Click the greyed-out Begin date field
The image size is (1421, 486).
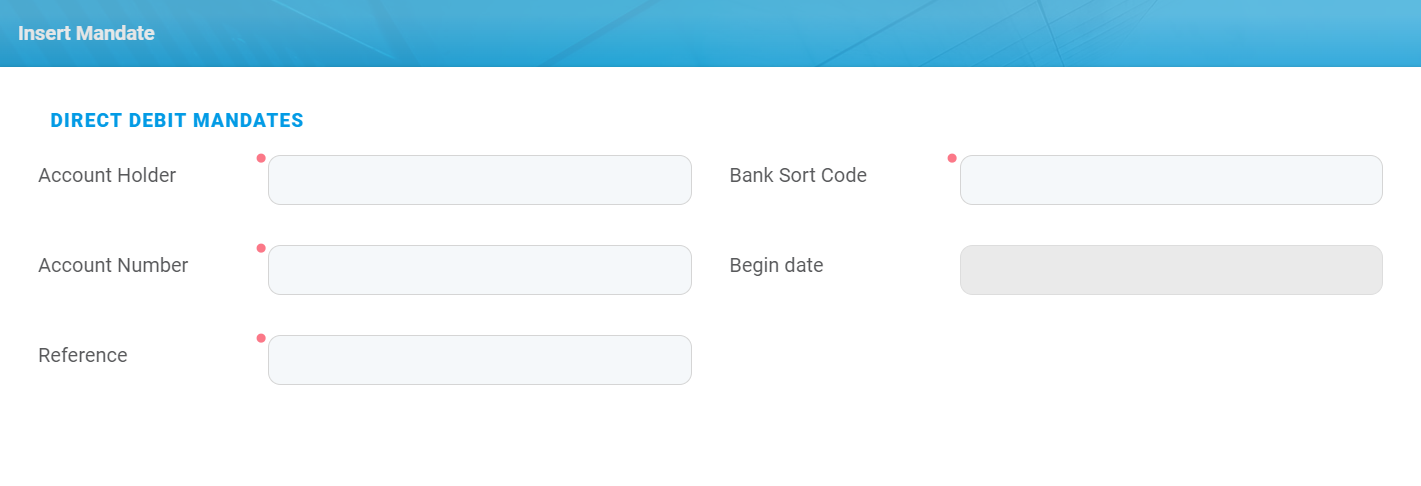pos(1170,270)
